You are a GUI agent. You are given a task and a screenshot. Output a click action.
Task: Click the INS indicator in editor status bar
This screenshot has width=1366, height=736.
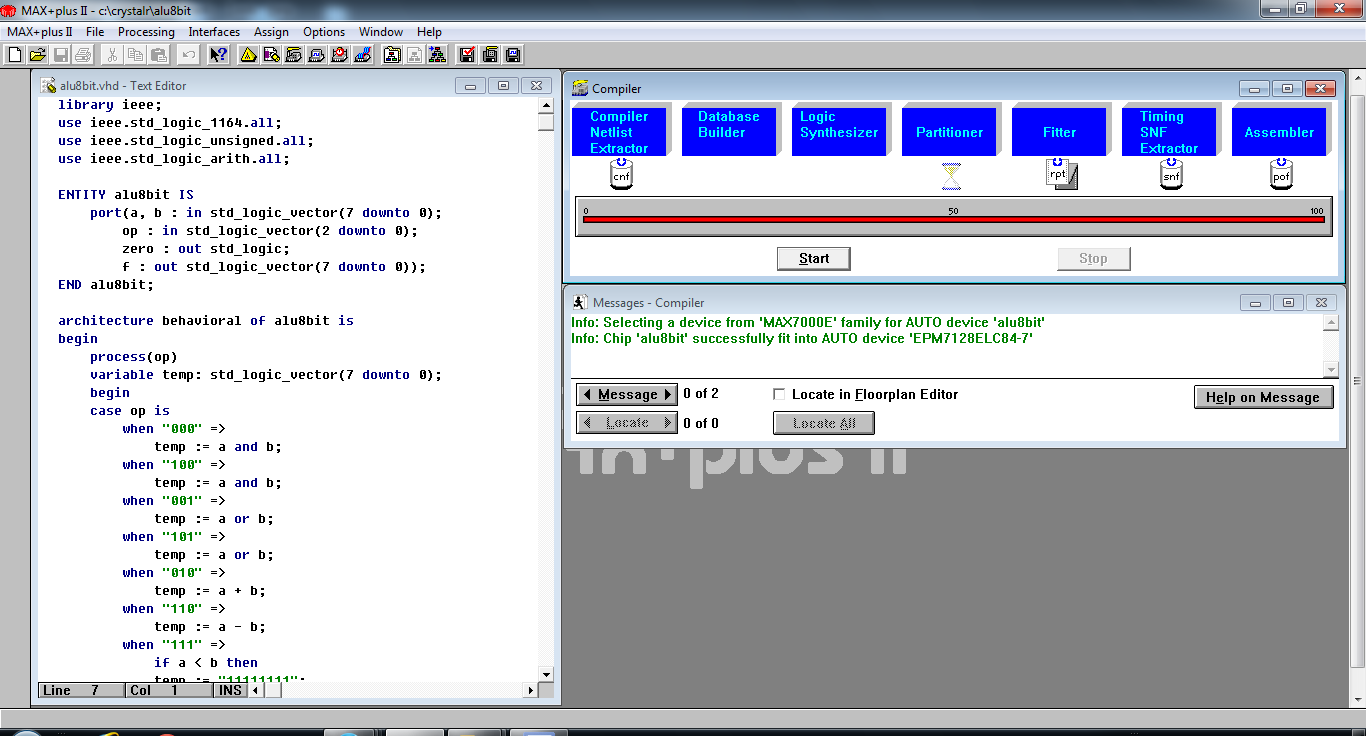230,690
